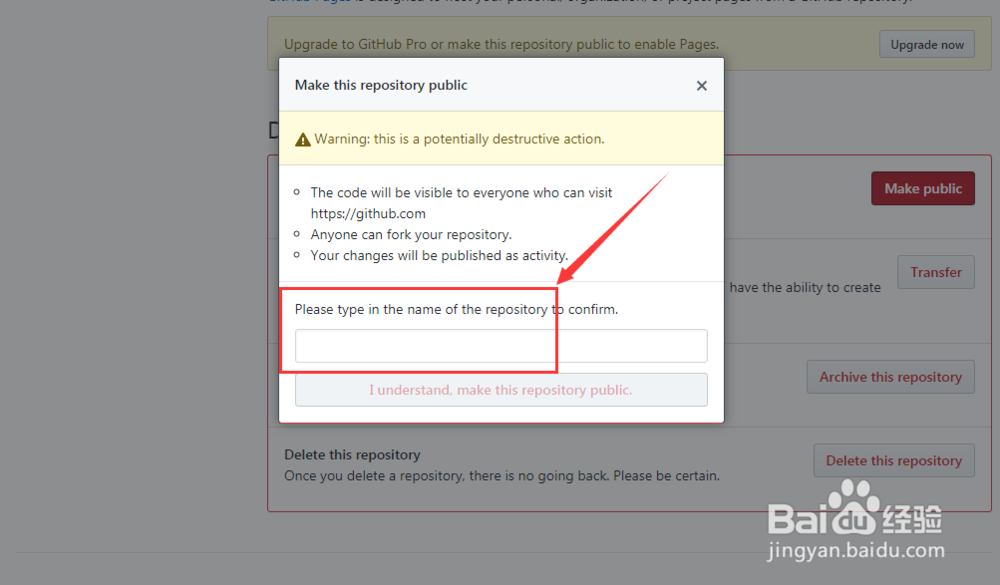This screenshot has height=585, width=1000.
Task: Click I understand, make this repository public
Action: pyautogui.click(x=501, y=390)
